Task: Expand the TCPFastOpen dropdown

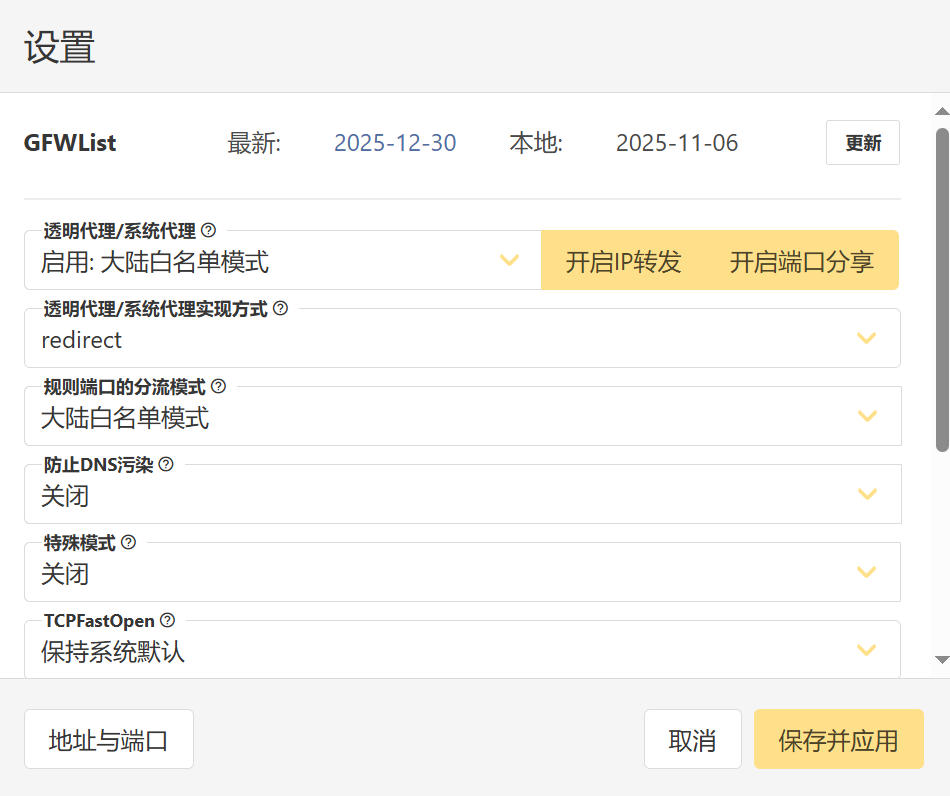Action: pos(462,652)
